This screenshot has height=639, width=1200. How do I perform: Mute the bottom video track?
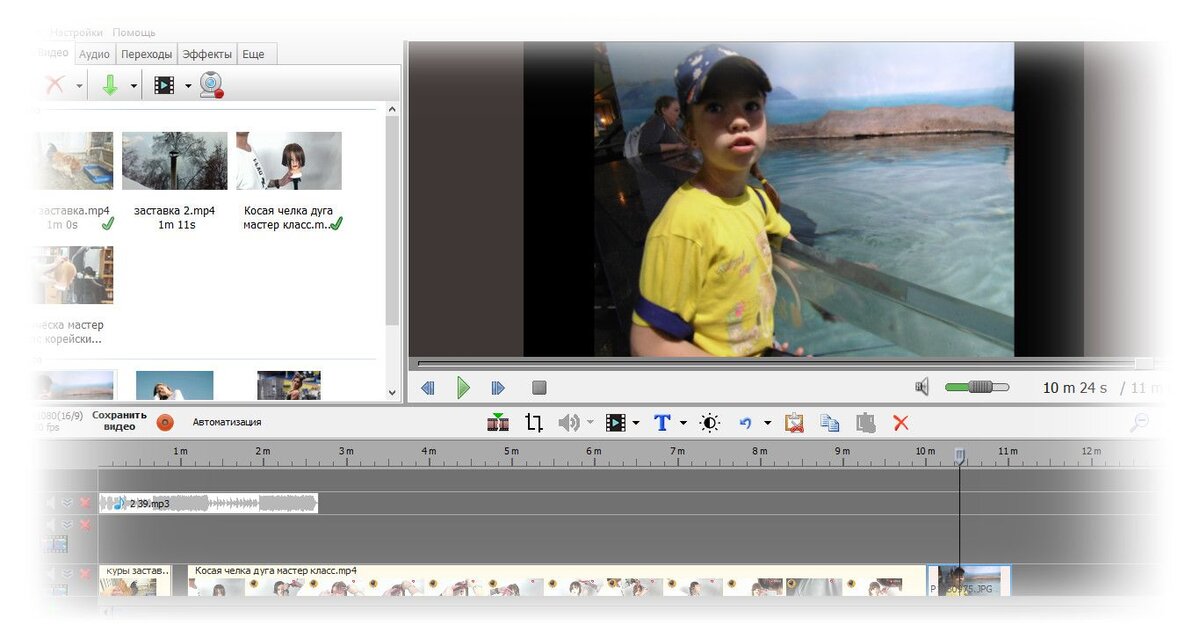[49, 573]
